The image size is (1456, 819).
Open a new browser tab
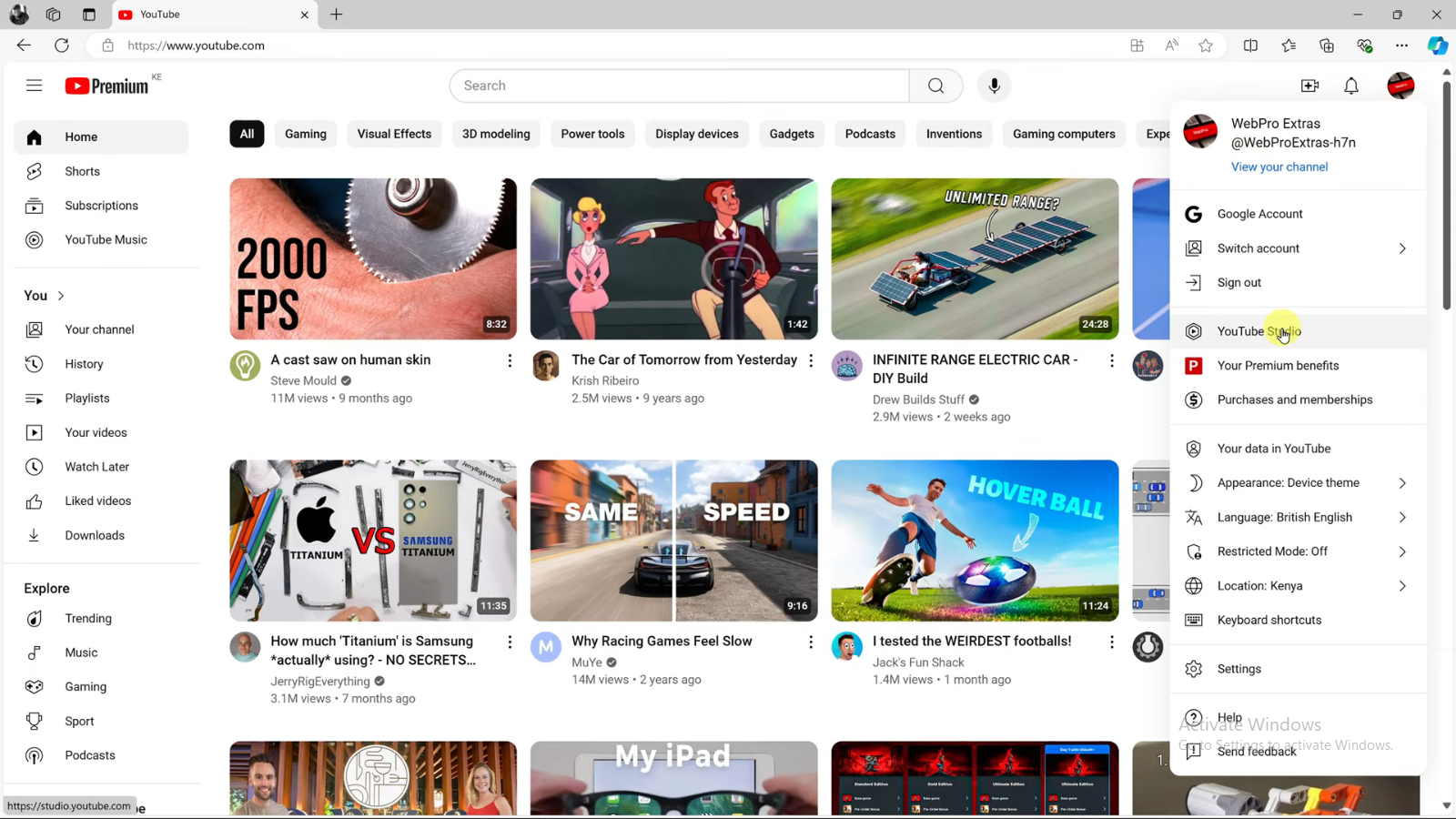click(x=337, y=15)
